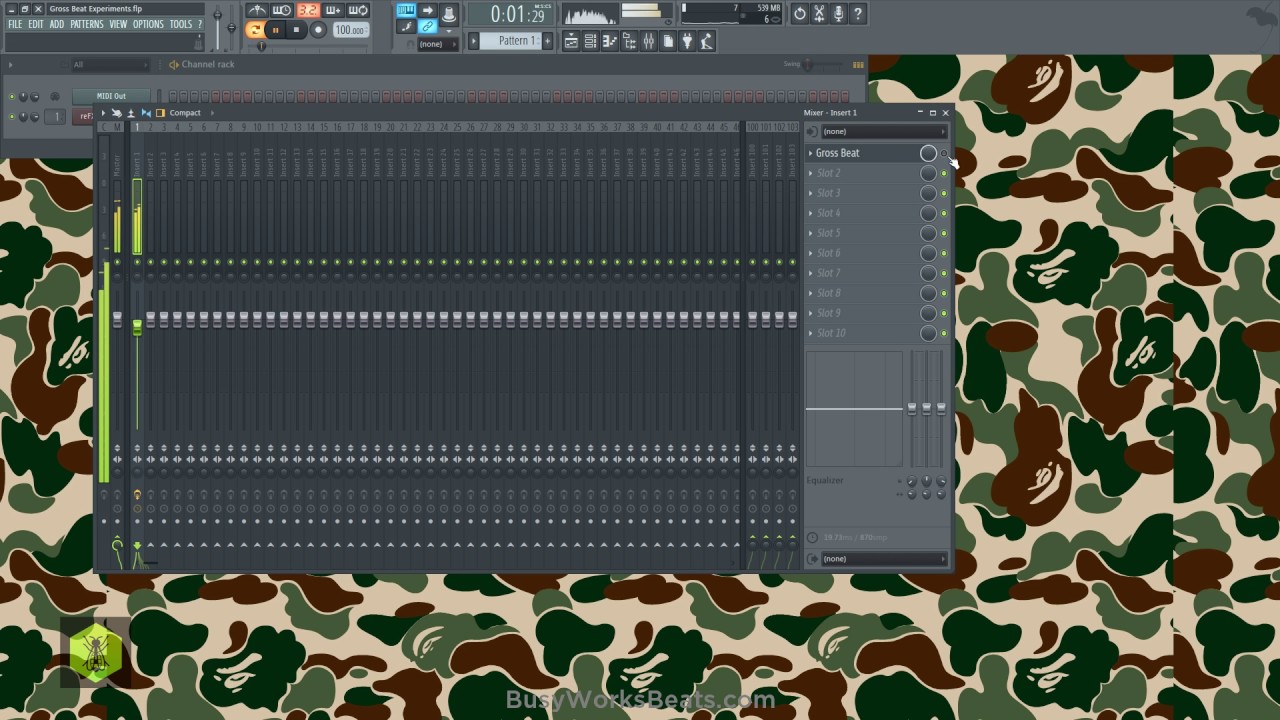Open the VIEW menu
The width and height of the screenshot is (1280, 720).
click(x=118, y=25)
